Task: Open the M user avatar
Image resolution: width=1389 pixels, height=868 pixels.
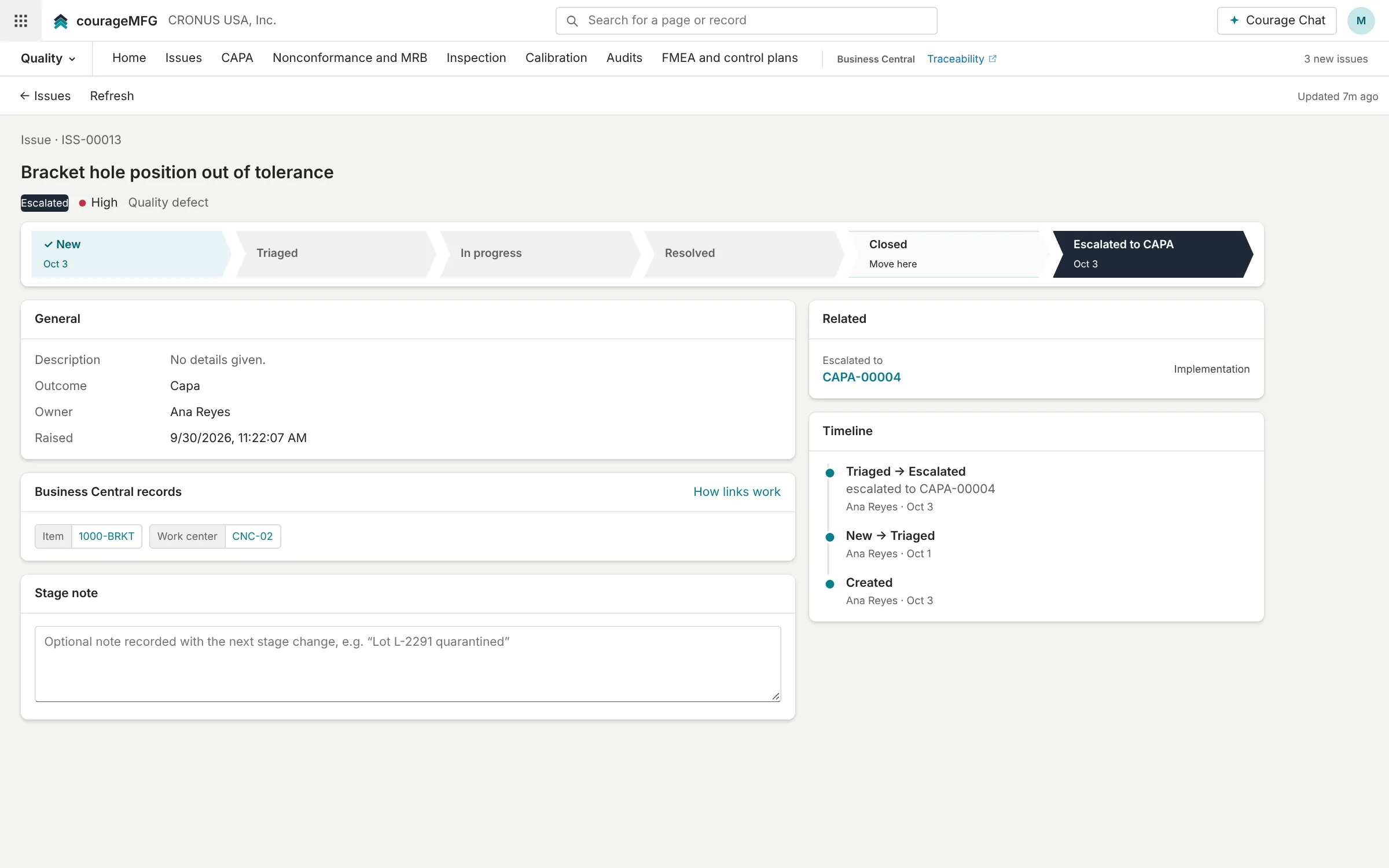Action: [x=1361, y=21]
